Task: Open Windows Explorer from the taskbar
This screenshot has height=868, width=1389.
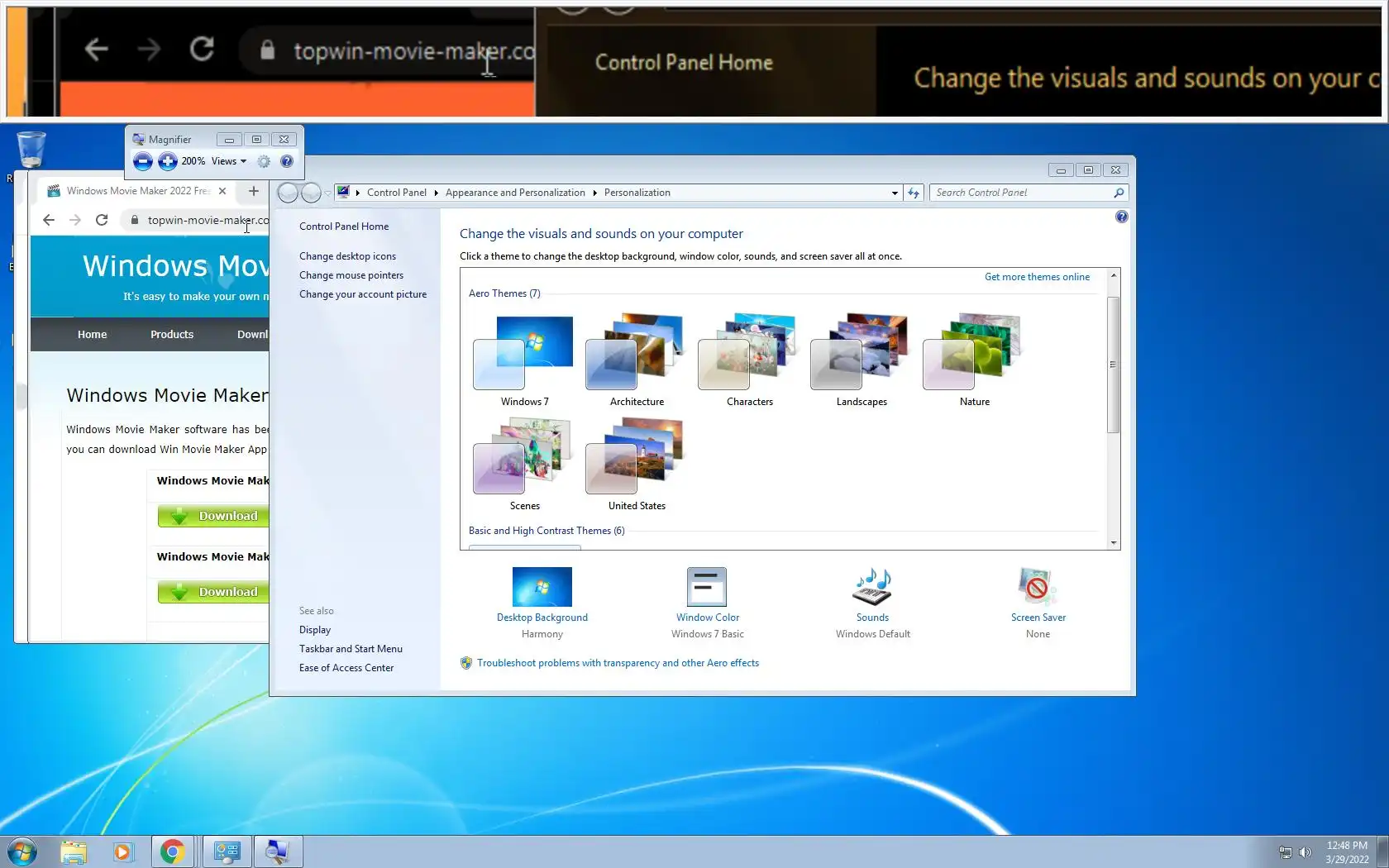Action: pos(74,851)
